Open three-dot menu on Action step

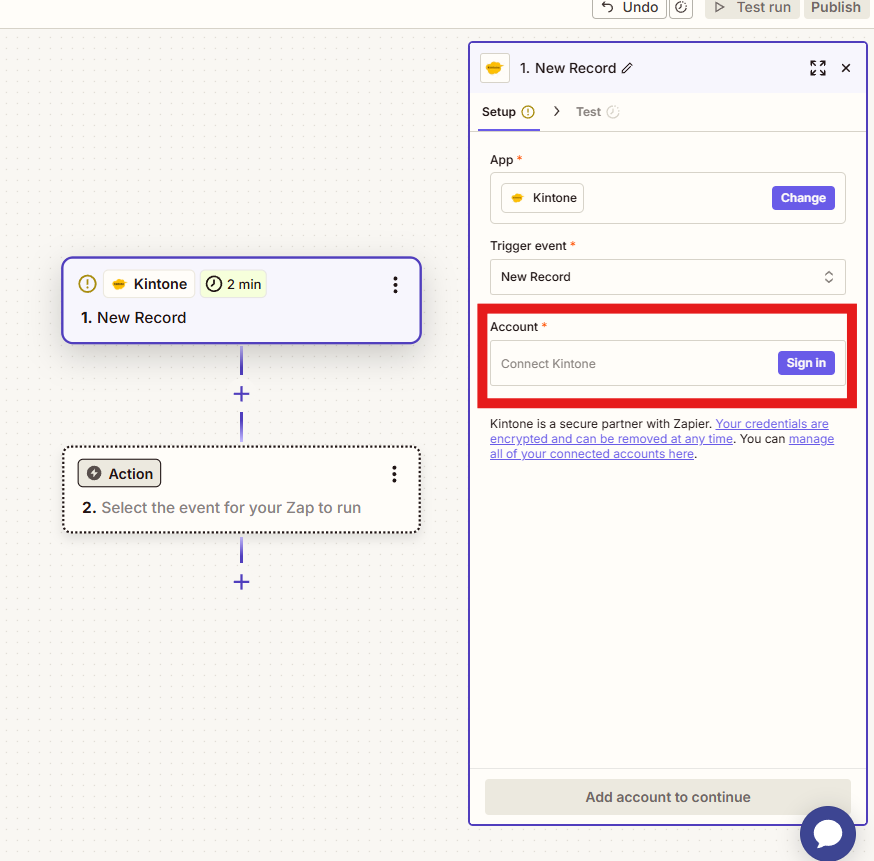pos(394,474)
